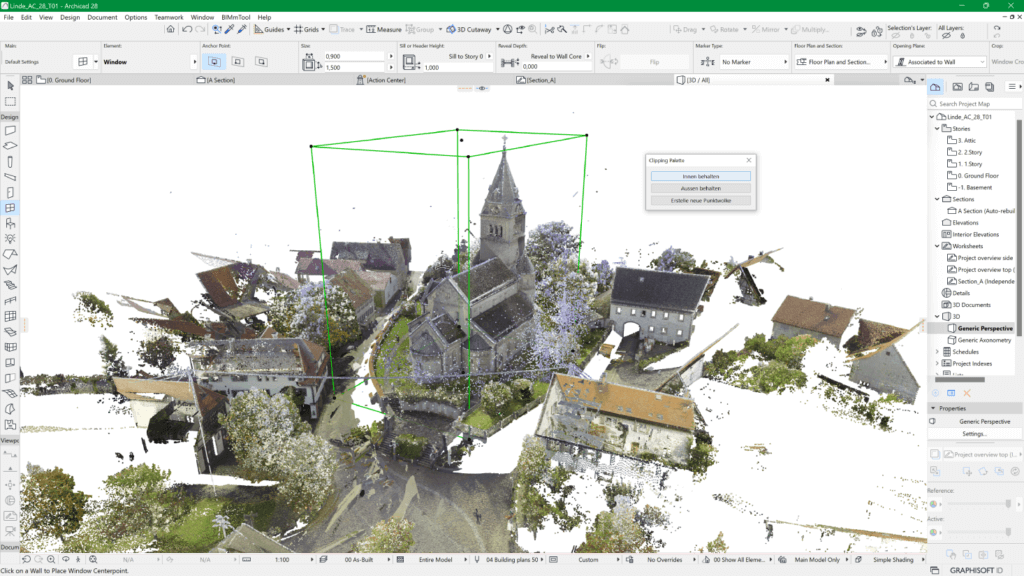Open the Marker Type dropdown
The image size is (1024, 576).
[752, 62]
